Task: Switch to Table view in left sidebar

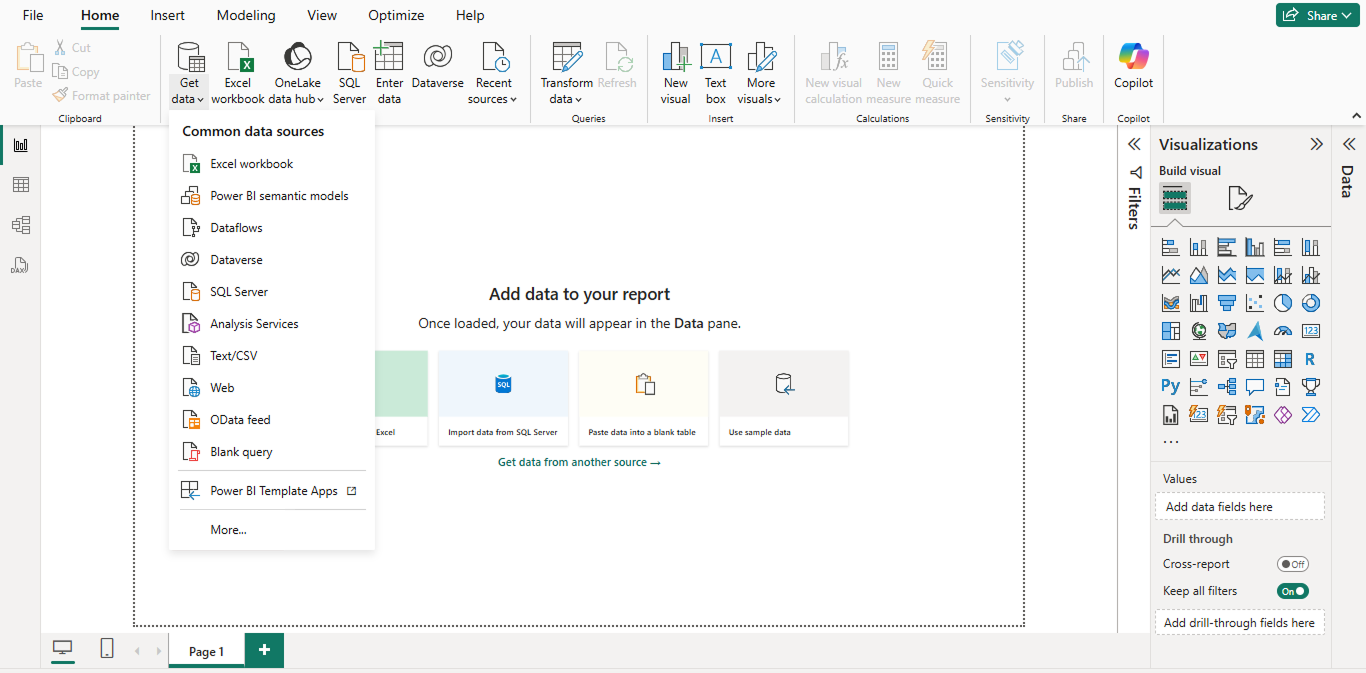Action: pos(20,185)
